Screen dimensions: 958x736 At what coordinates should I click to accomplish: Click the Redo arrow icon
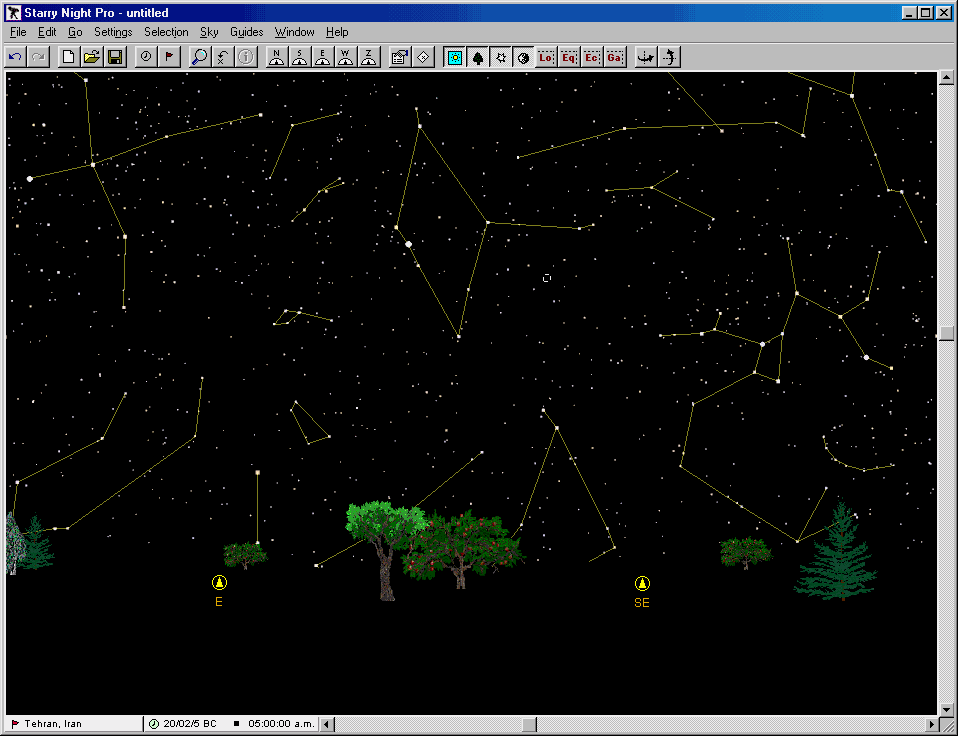(x=38, y=57)
